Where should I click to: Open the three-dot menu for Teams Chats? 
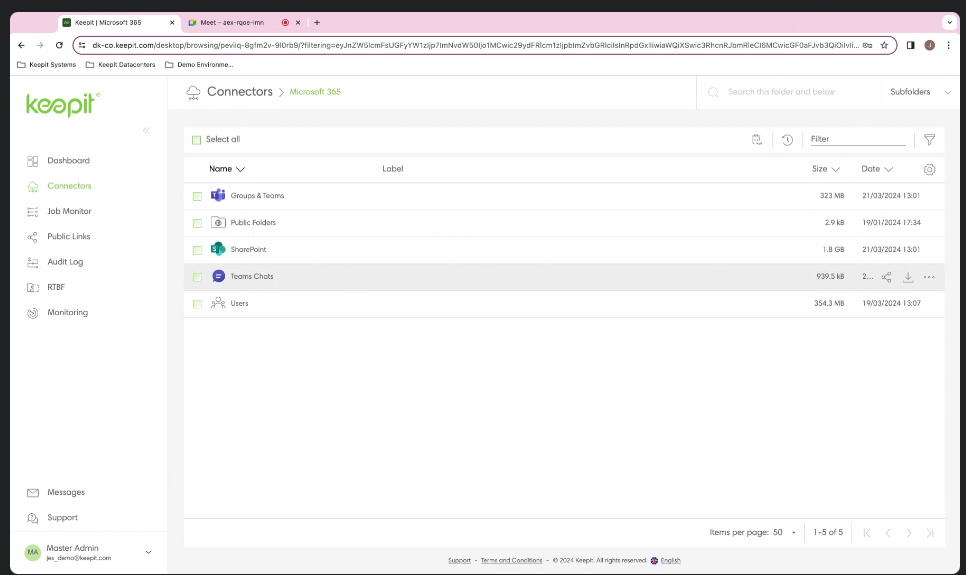[929, 277]
